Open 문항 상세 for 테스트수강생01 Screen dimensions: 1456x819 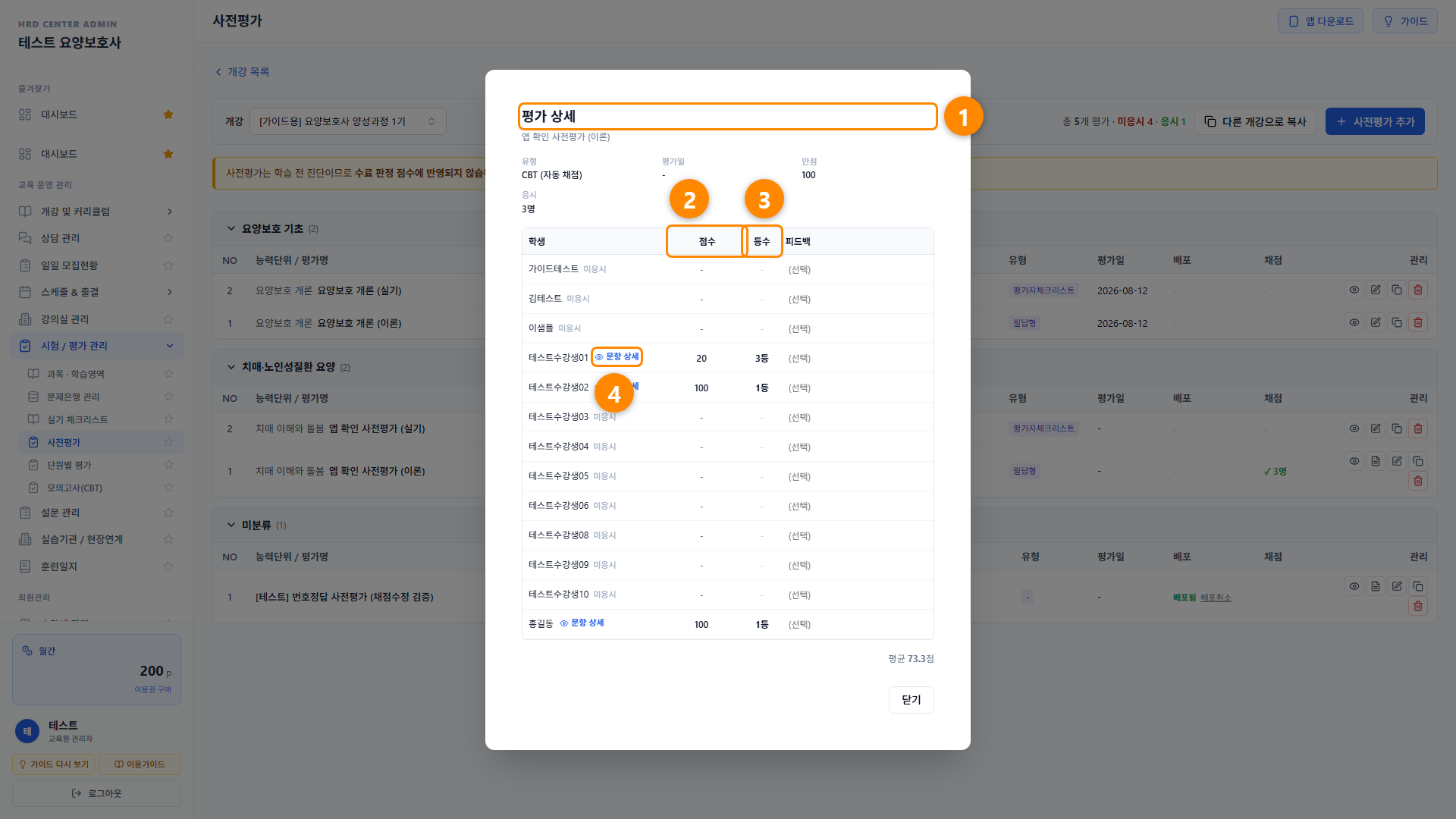[x=617, y=356]
